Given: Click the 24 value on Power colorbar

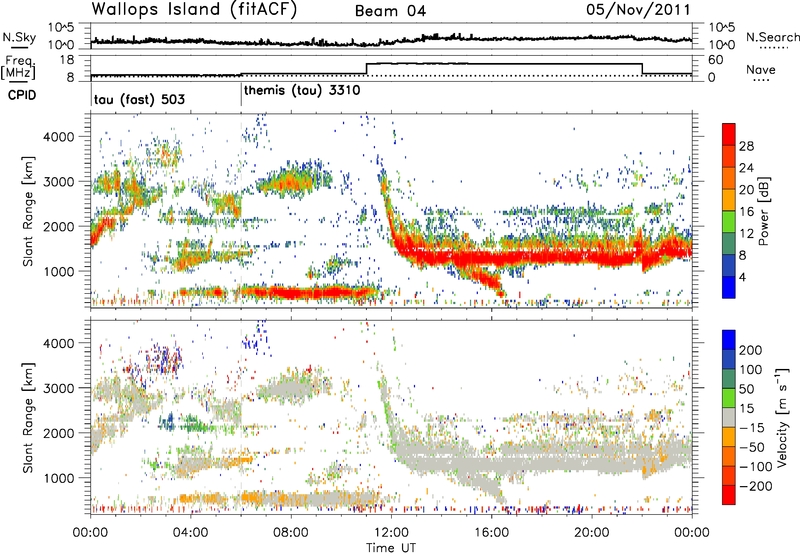Looking at the screenshot, I should [x=746, y=168].
